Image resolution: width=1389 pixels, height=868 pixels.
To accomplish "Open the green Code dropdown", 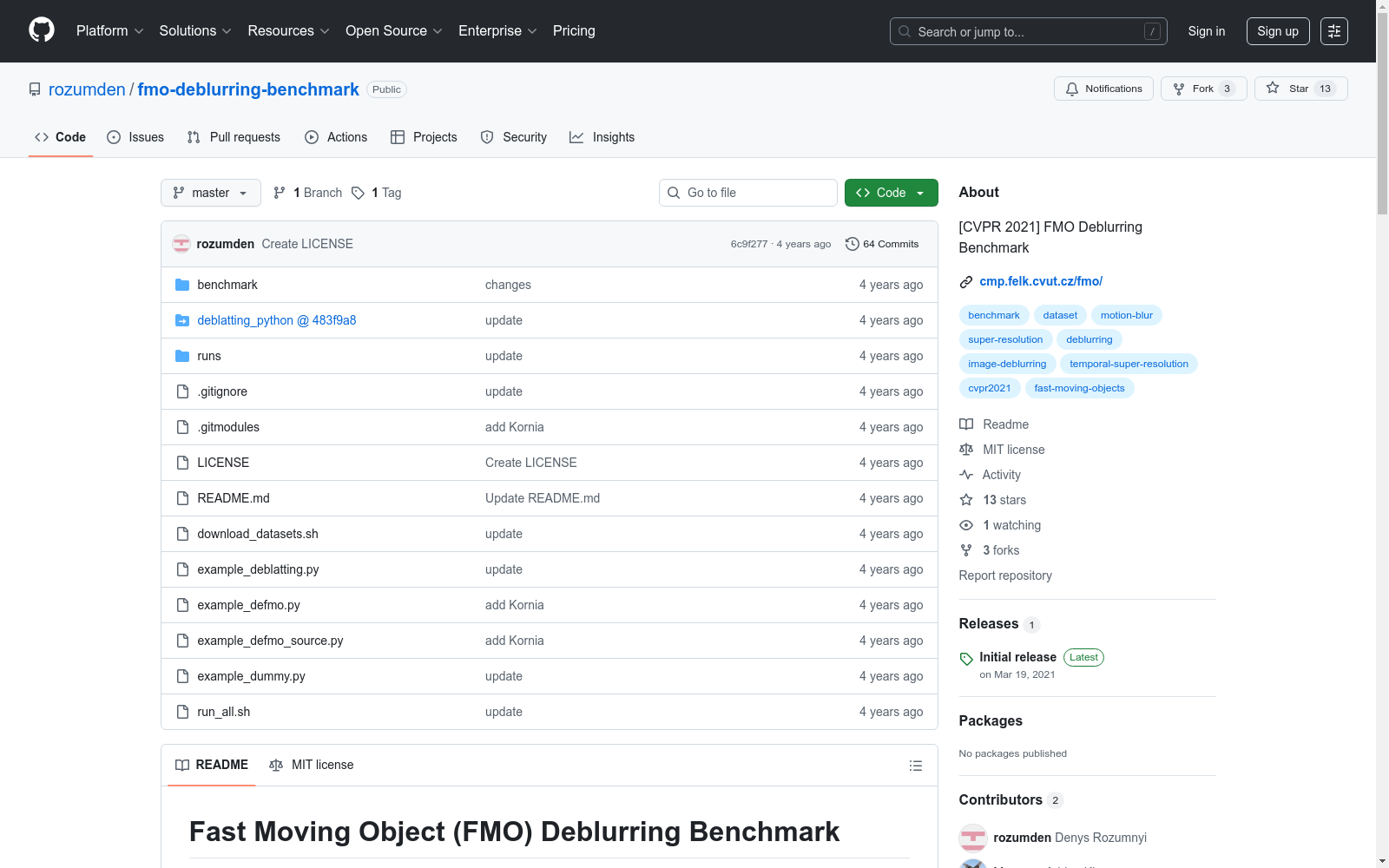I will 891,193.
